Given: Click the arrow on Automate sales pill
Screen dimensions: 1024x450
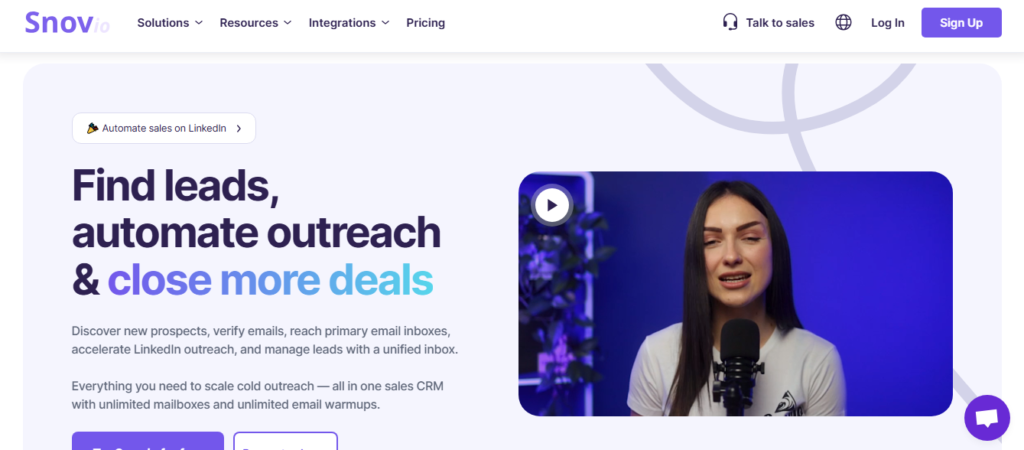Looking at the screenshot, I should (x=238, y=129).
